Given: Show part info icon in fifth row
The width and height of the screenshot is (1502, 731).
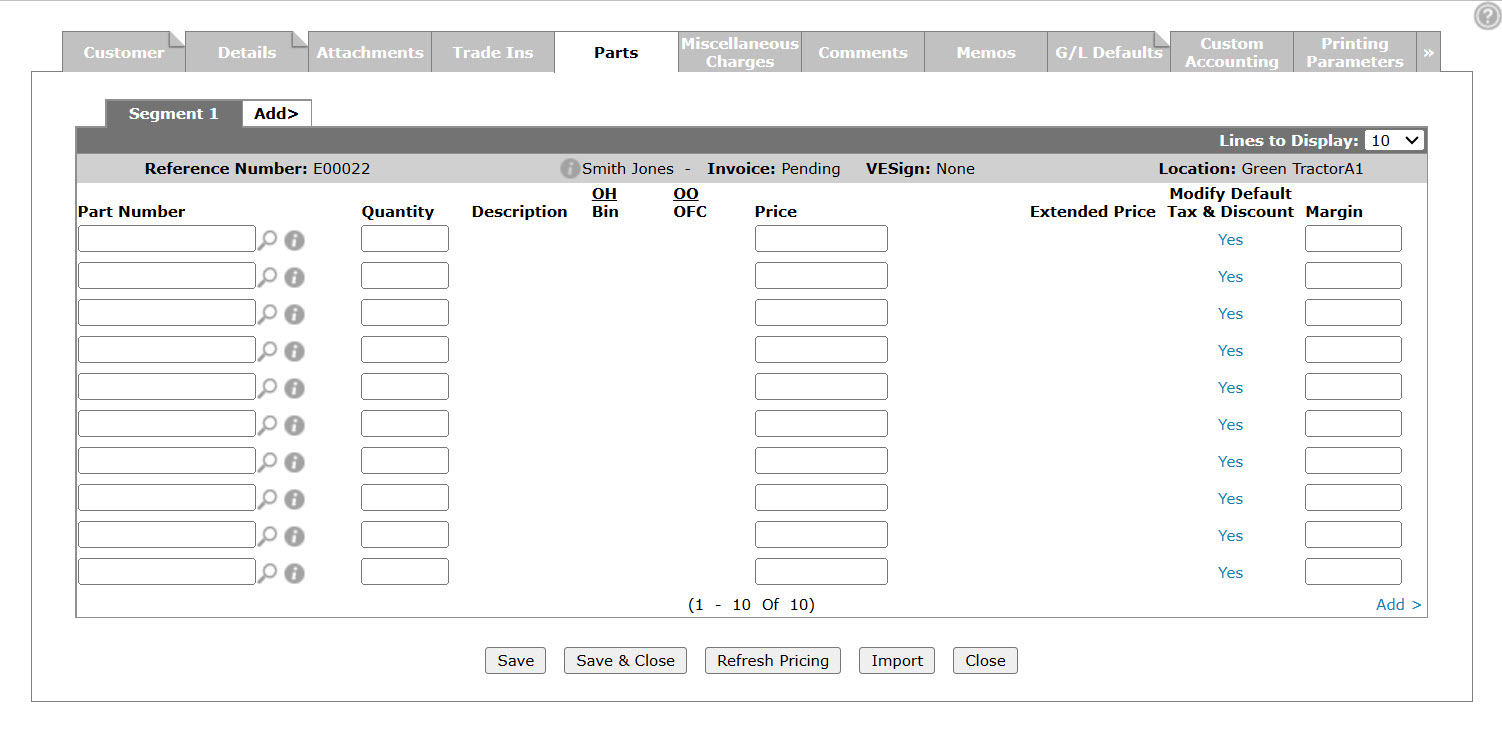Looking at the screenshot, I should [294, 388].
